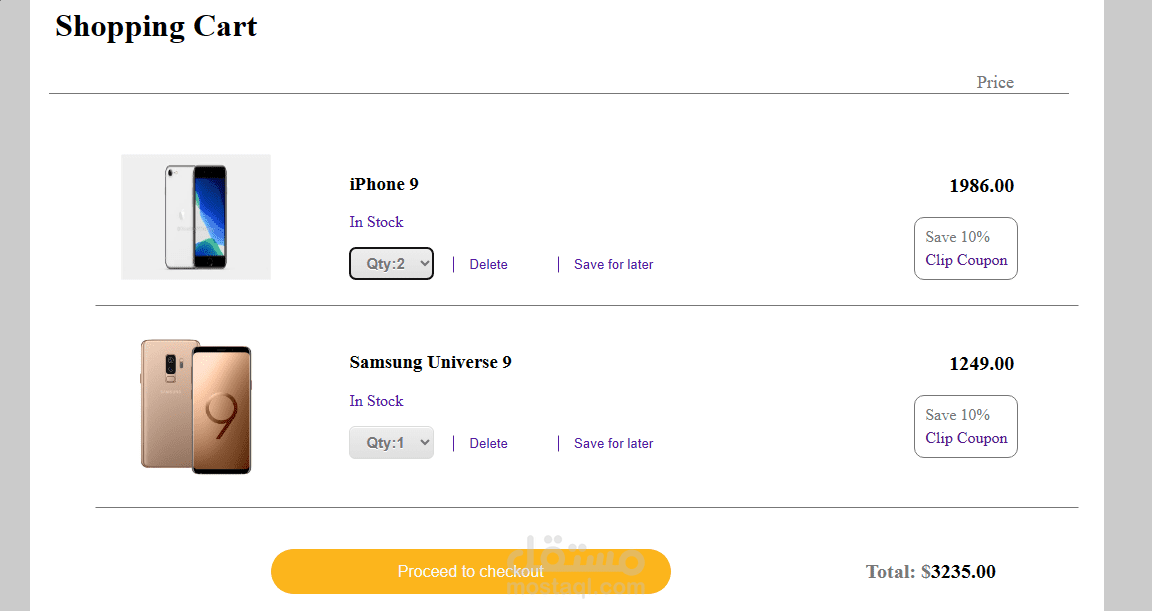Delete the Samsung Universe 9 from cart
The width and height of the screenshot is (1152, 611).
488,444
